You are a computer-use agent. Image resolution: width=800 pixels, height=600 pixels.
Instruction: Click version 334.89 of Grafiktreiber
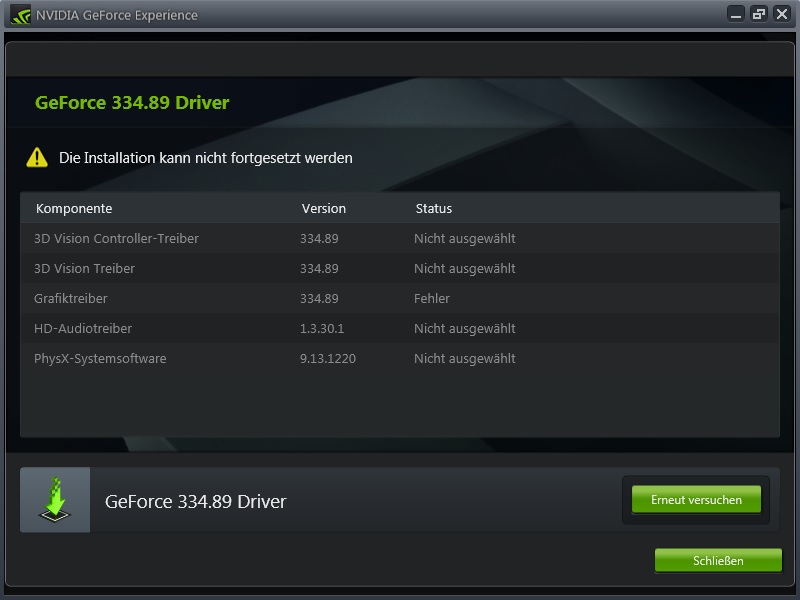click(319, 298)
